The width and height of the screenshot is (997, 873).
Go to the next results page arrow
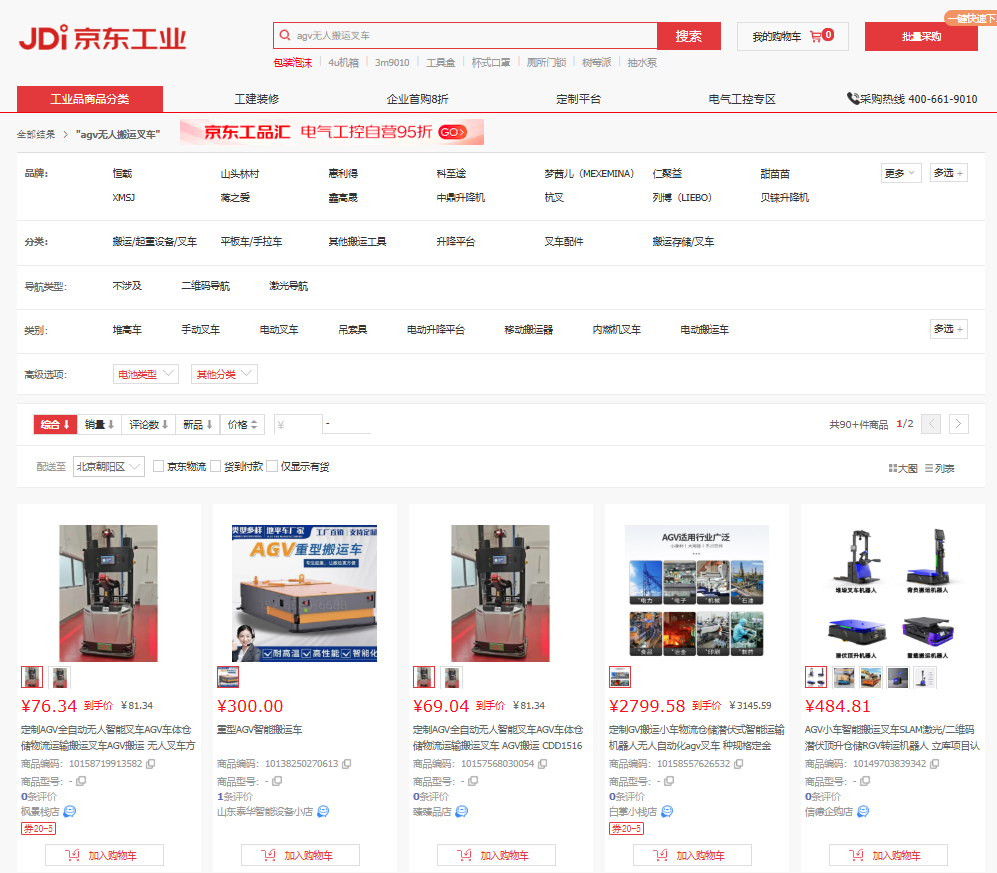959,424
